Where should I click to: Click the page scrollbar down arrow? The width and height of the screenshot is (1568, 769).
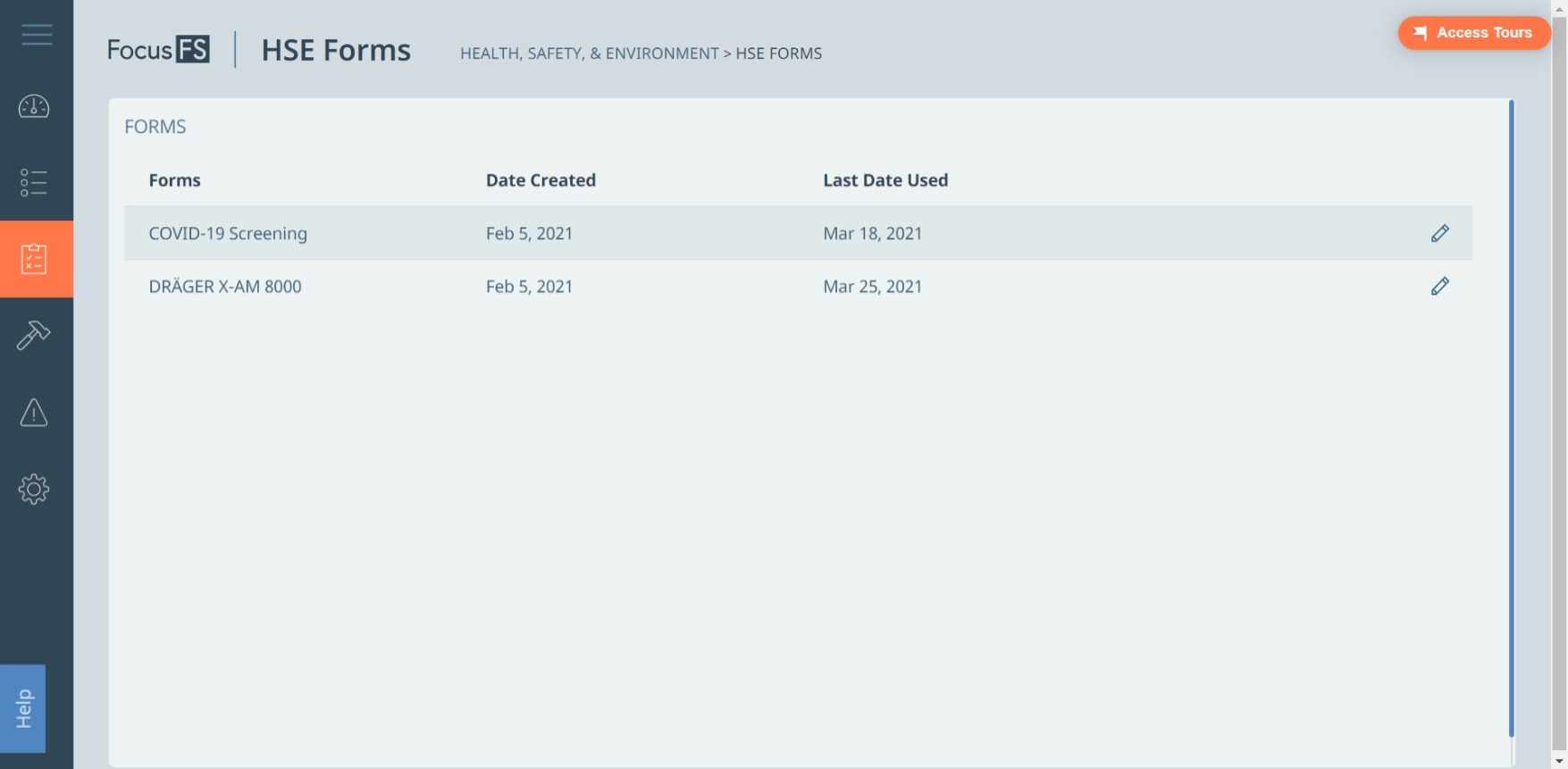pyautogui.click(x=1559, y=761)
